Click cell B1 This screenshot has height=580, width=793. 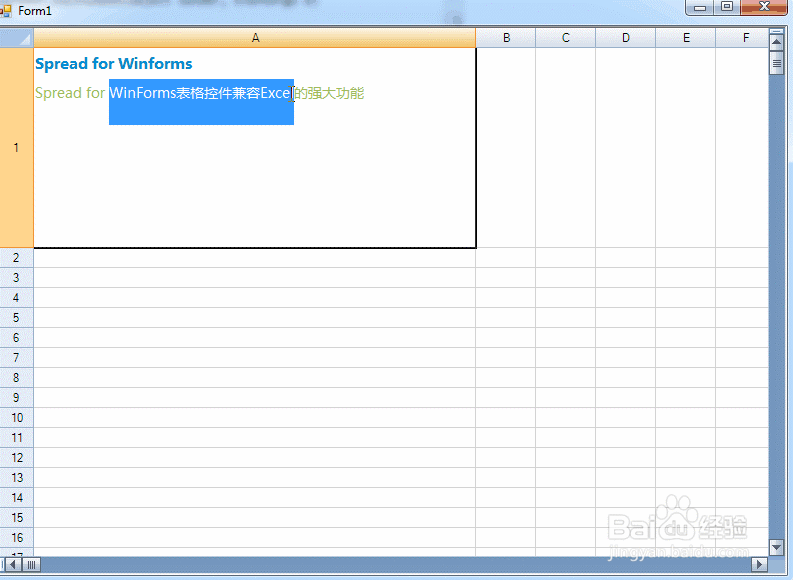click(506, 148)
